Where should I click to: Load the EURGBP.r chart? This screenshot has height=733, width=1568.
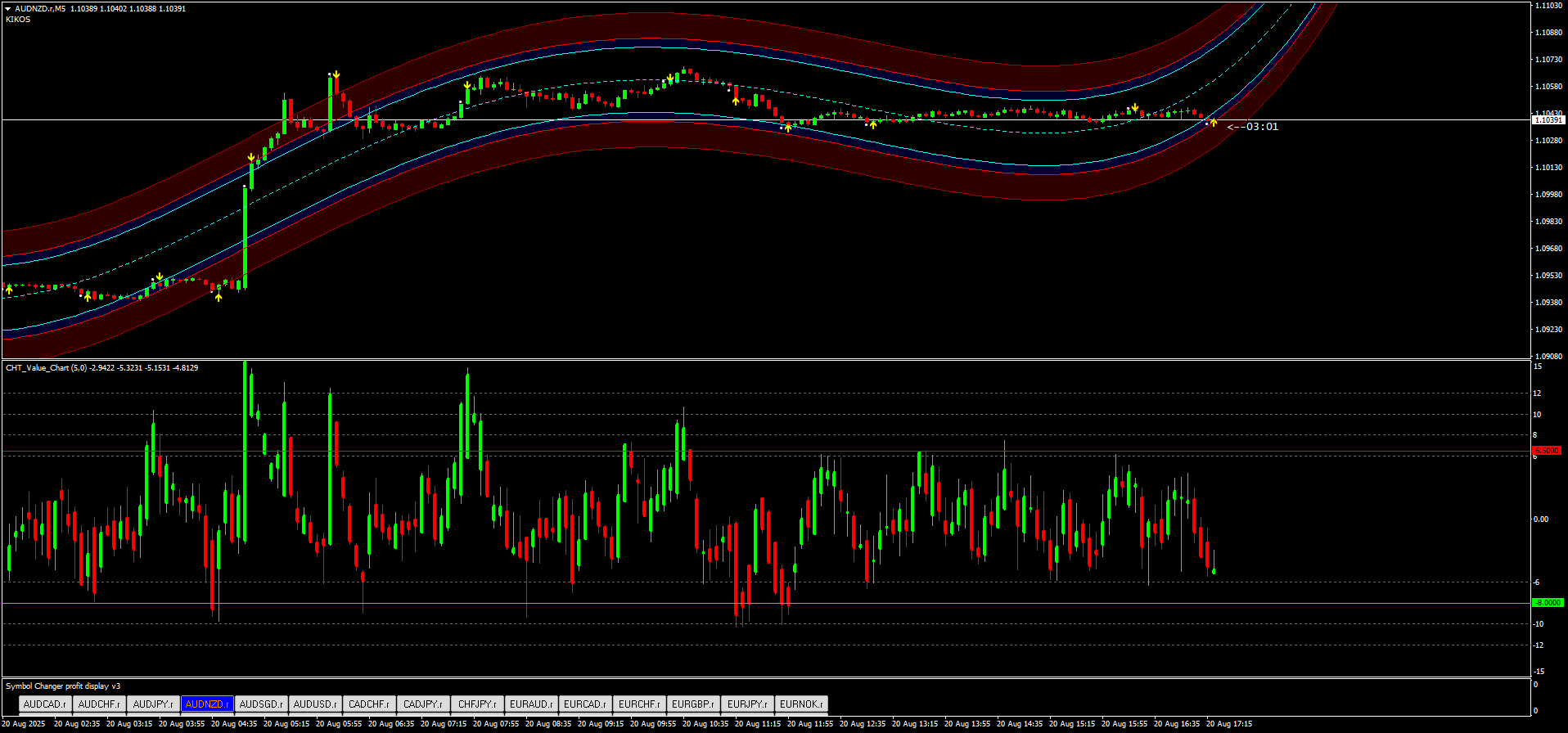pyautogui.click(x=693, y=704)
